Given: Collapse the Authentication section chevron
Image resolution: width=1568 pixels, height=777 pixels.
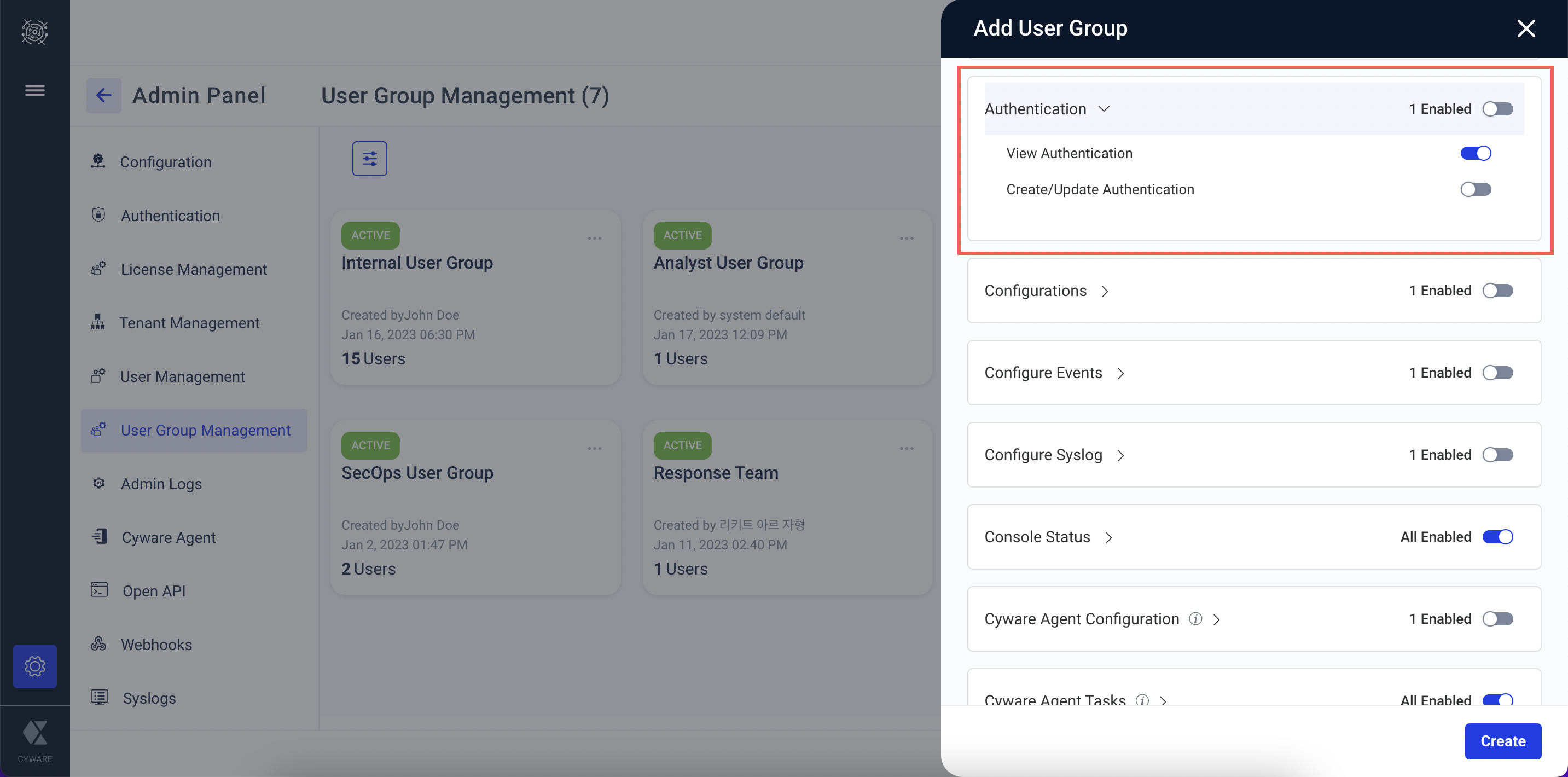Looking at the screenshot, I should click(1104, 109).
